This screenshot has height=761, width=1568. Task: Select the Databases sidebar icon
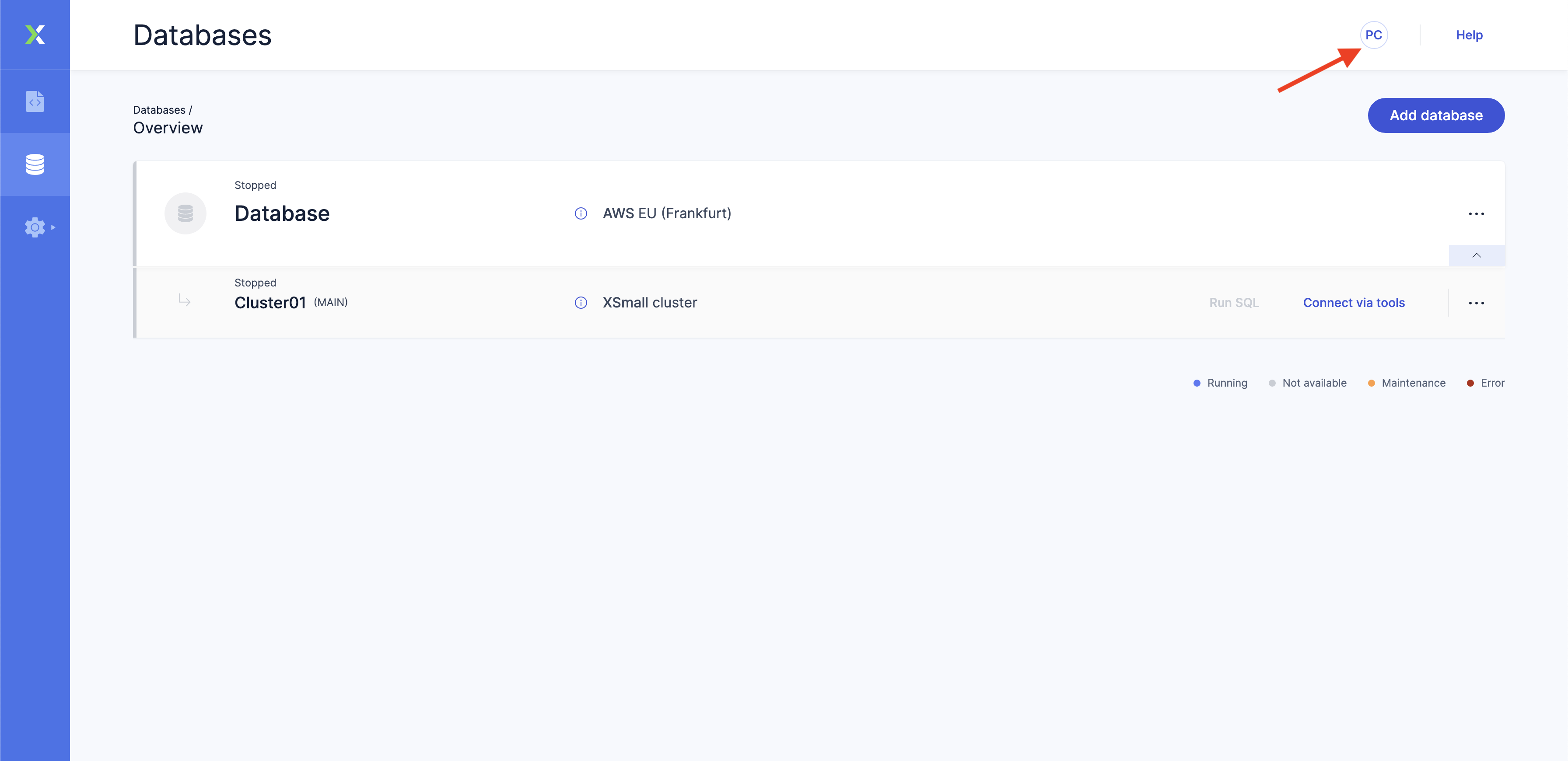[x=35, y=164]
